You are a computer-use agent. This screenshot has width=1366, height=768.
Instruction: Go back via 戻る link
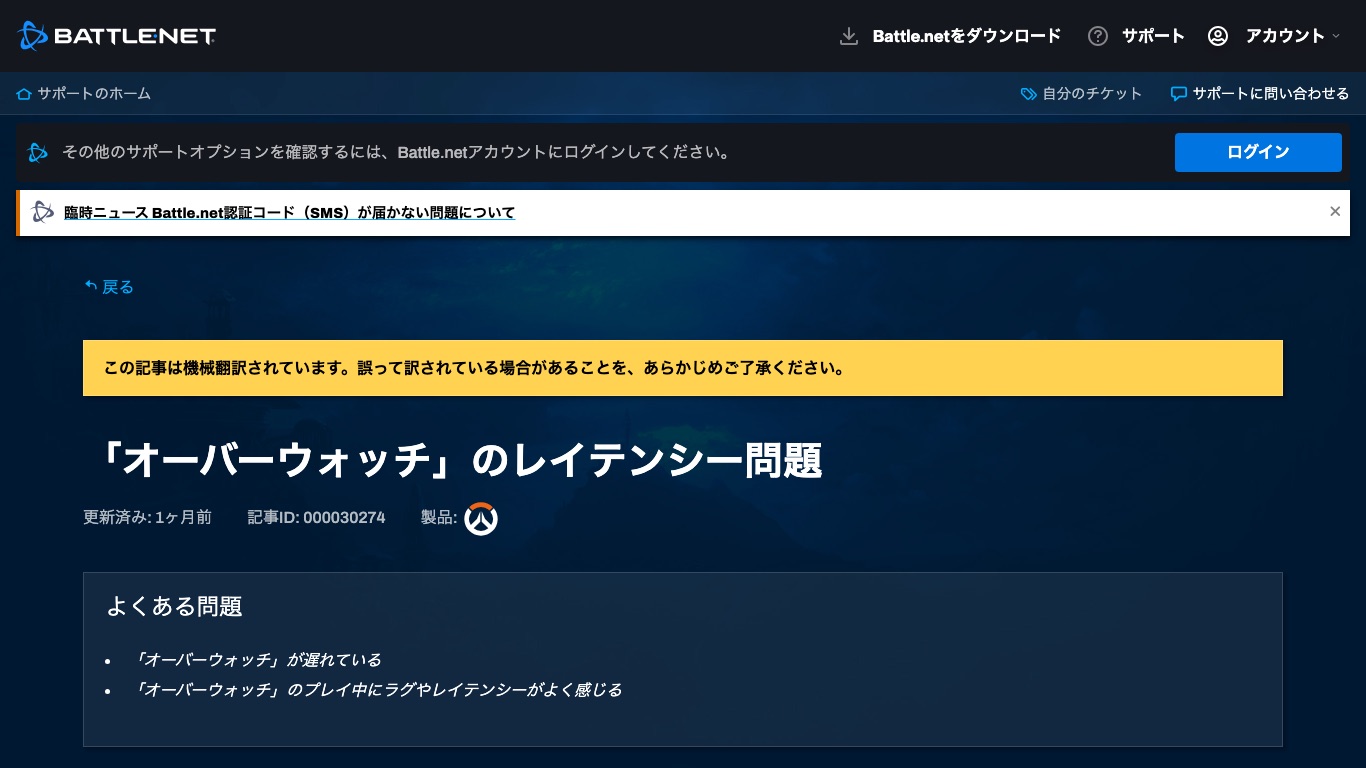[118, 287]
